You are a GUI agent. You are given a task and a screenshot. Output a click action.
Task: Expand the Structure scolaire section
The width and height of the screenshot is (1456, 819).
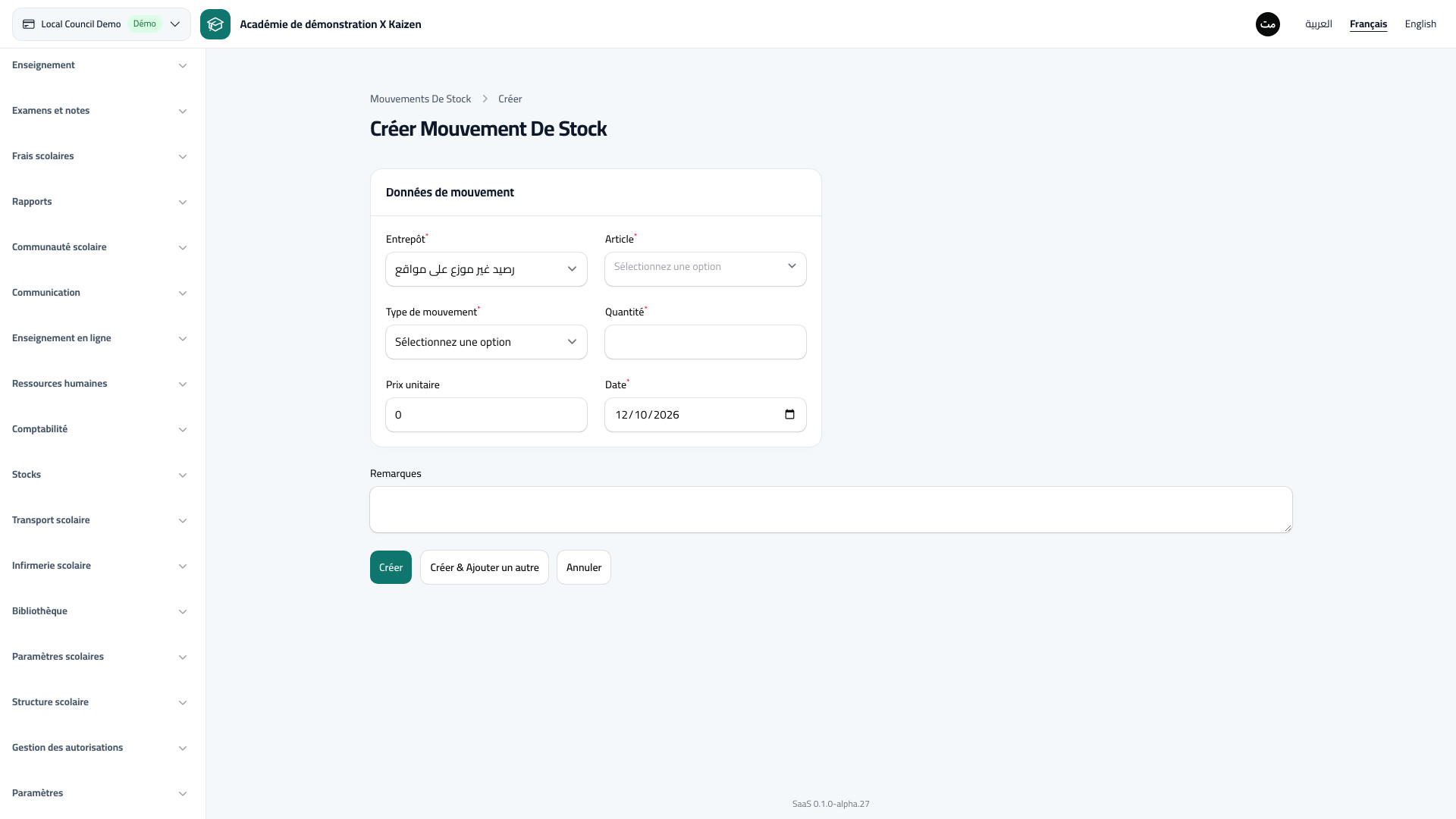pyautogui.click(x=99, y=702)
